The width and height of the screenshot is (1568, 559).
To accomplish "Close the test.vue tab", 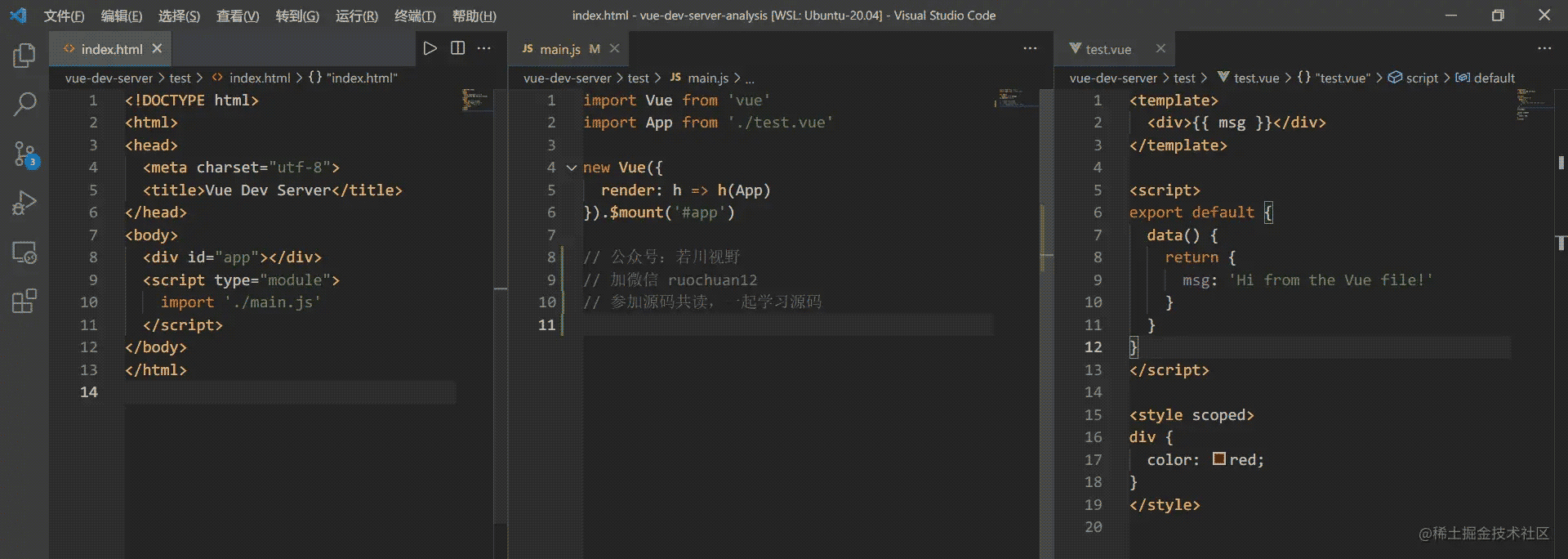I will click(x=1160, y=49).
